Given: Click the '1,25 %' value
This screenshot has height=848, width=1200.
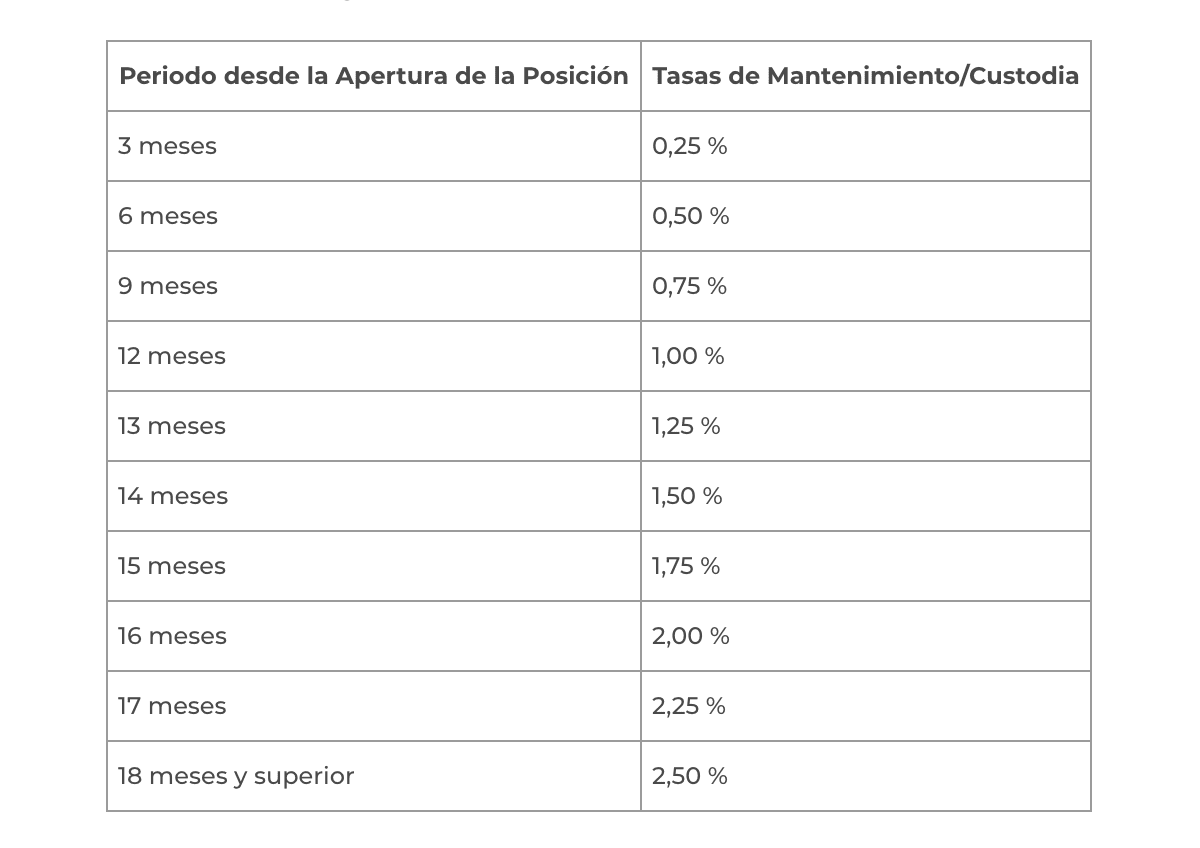Looking at the screenshot, I should [686, 426].
